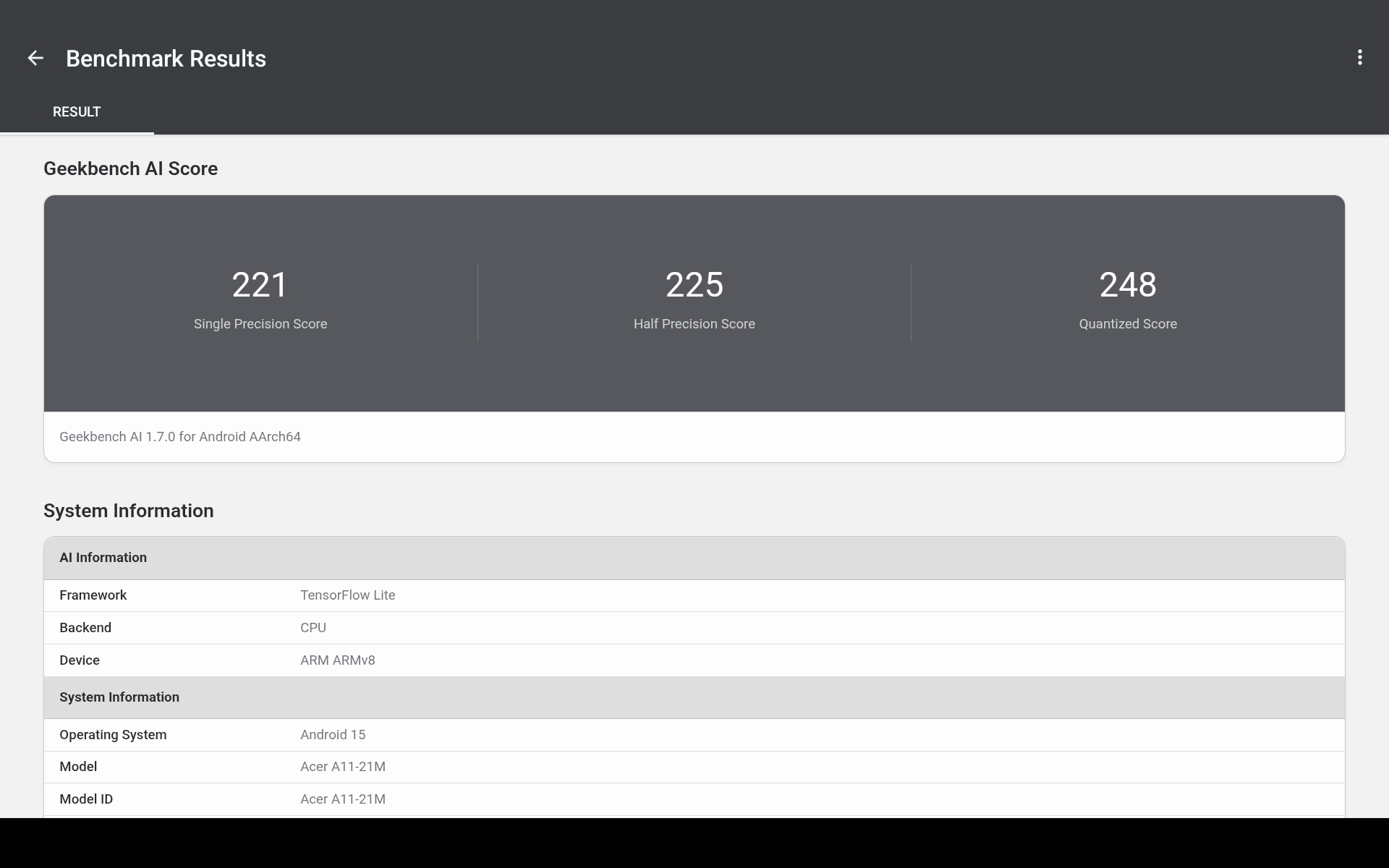Tap the System Information section heading

[129, 511]
